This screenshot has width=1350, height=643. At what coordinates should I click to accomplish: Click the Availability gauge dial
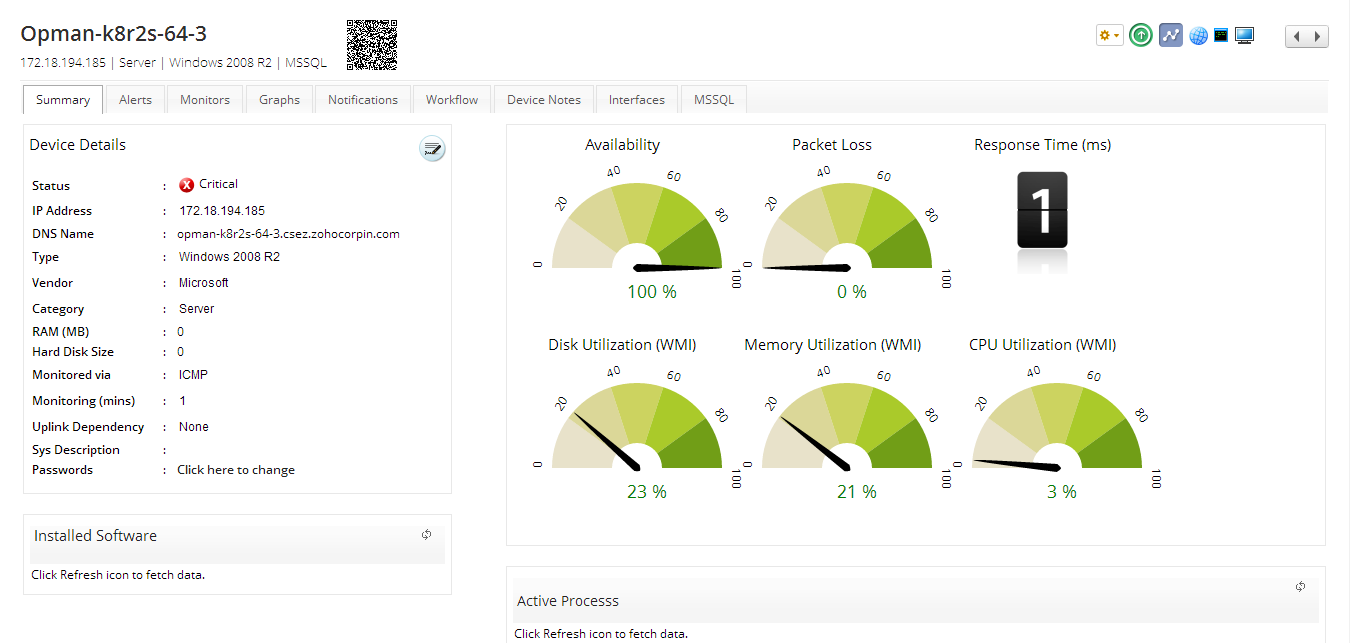pyautogui.click(x=637, y=226)
